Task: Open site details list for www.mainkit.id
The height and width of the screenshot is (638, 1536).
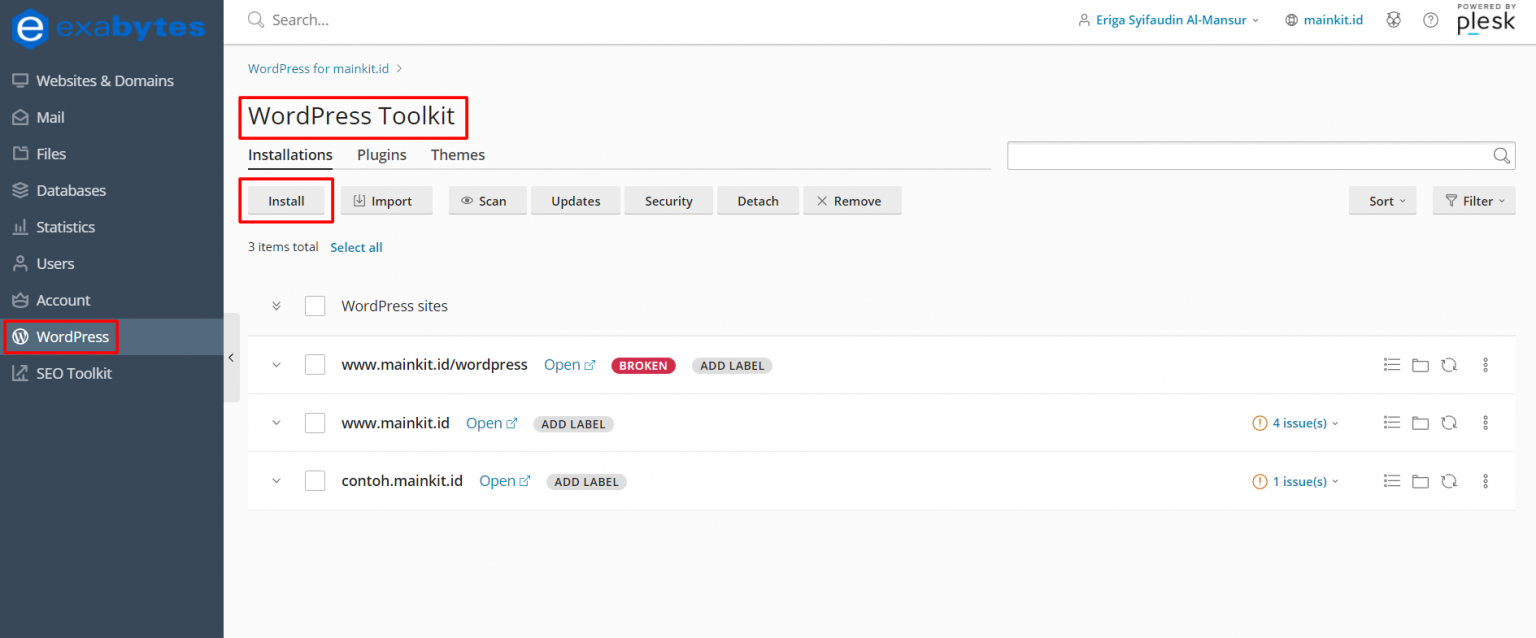Action: [x=1392, y=423]
